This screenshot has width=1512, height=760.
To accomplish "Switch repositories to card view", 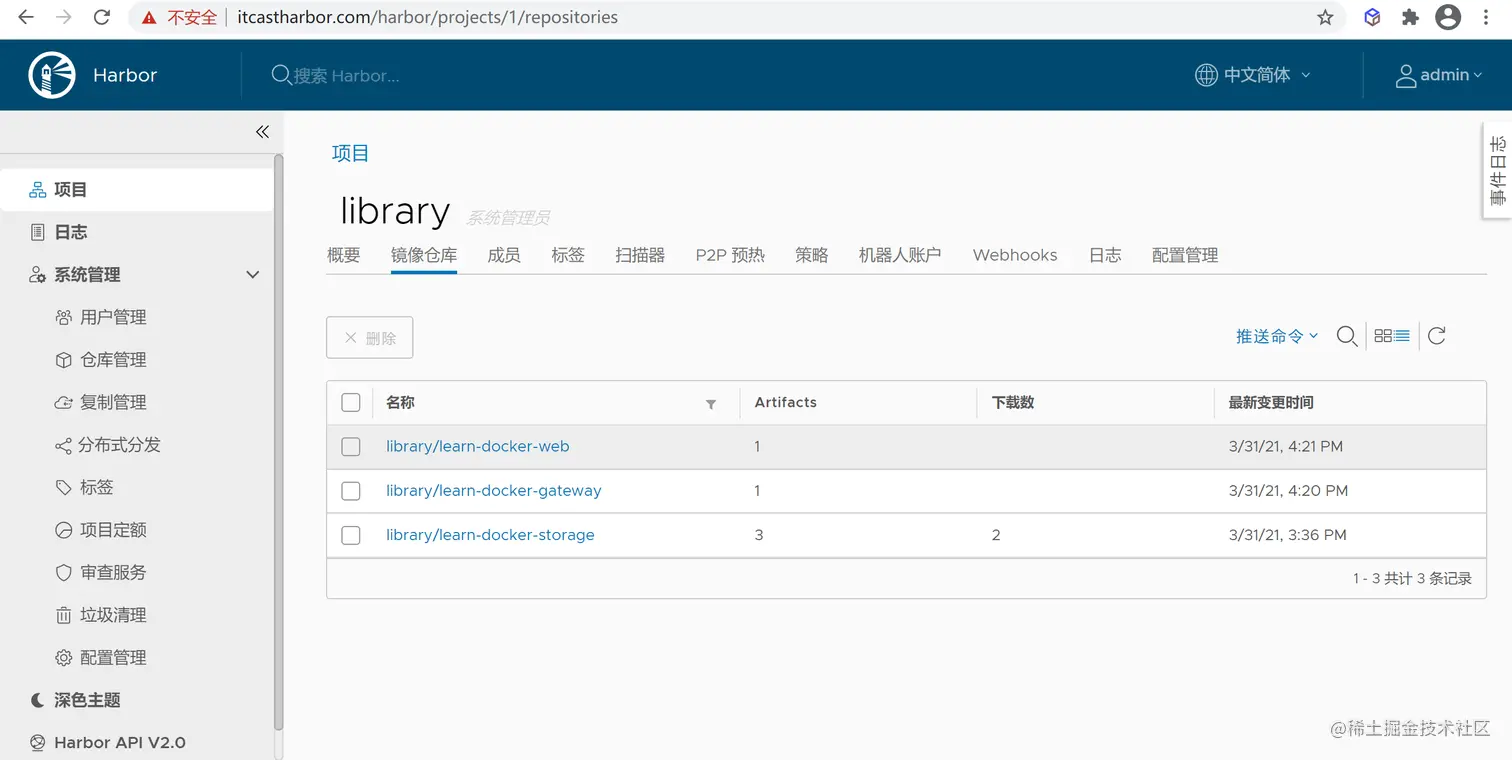I will [x=1383, y=336].
